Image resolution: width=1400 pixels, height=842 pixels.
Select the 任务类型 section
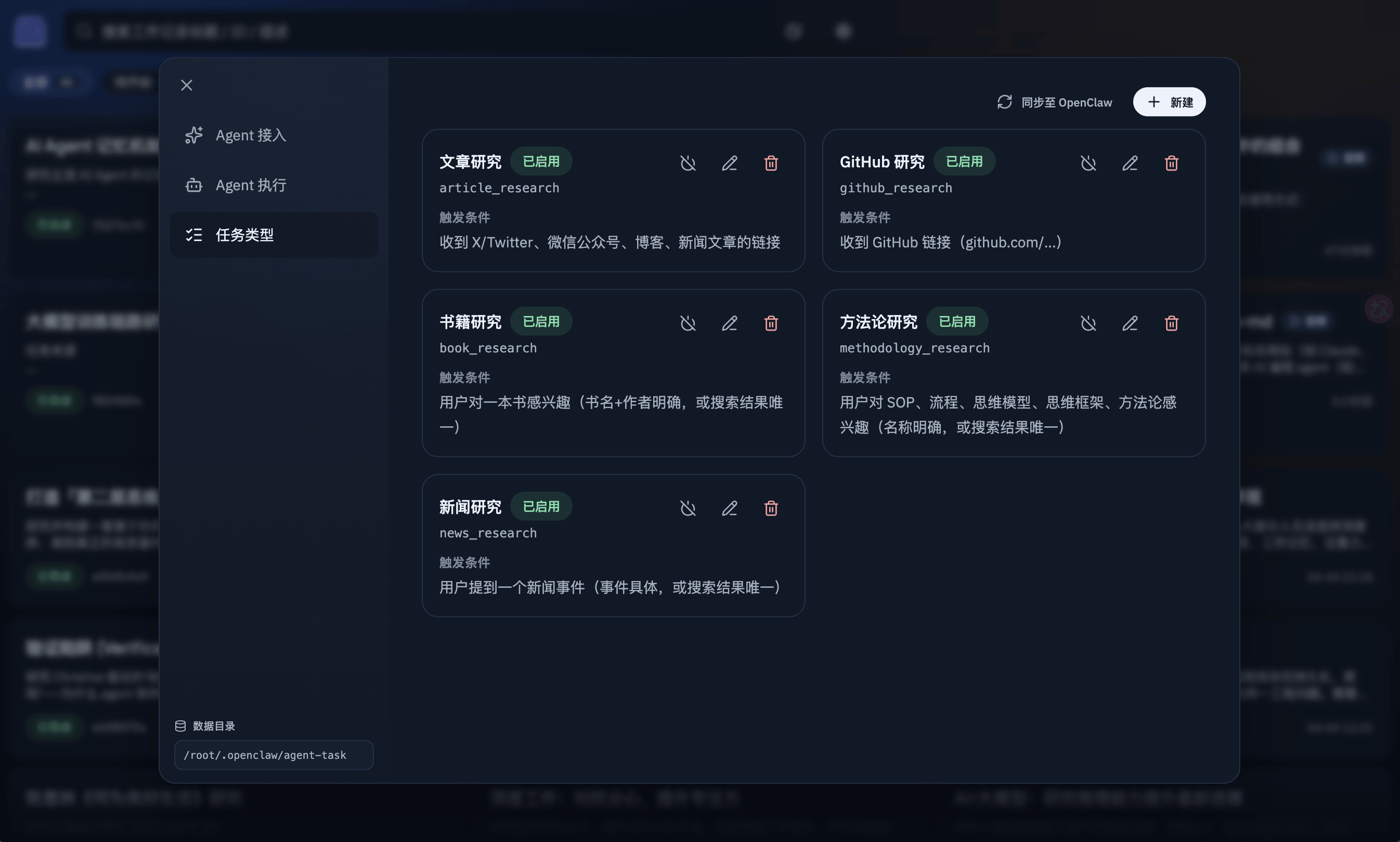tap(274, 235)
